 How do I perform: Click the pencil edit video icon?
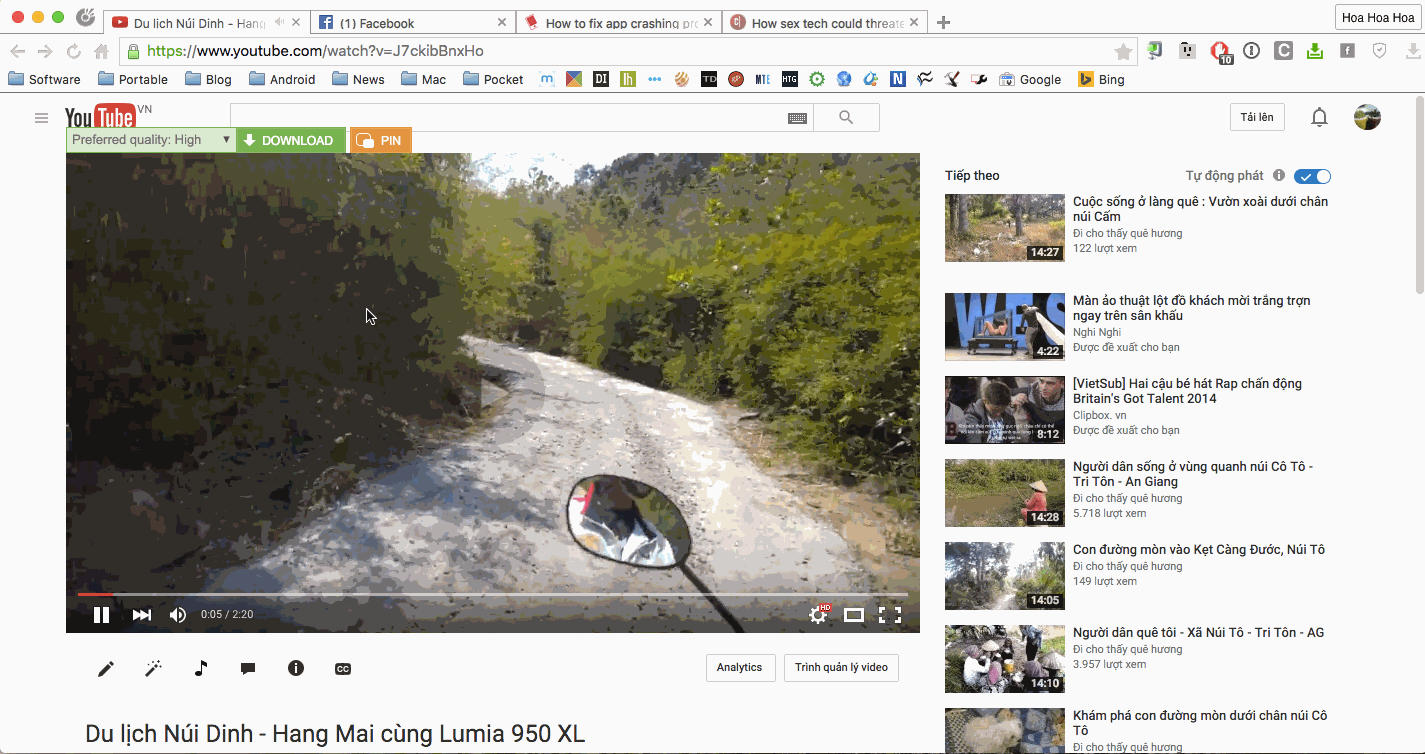click(106, 668)
